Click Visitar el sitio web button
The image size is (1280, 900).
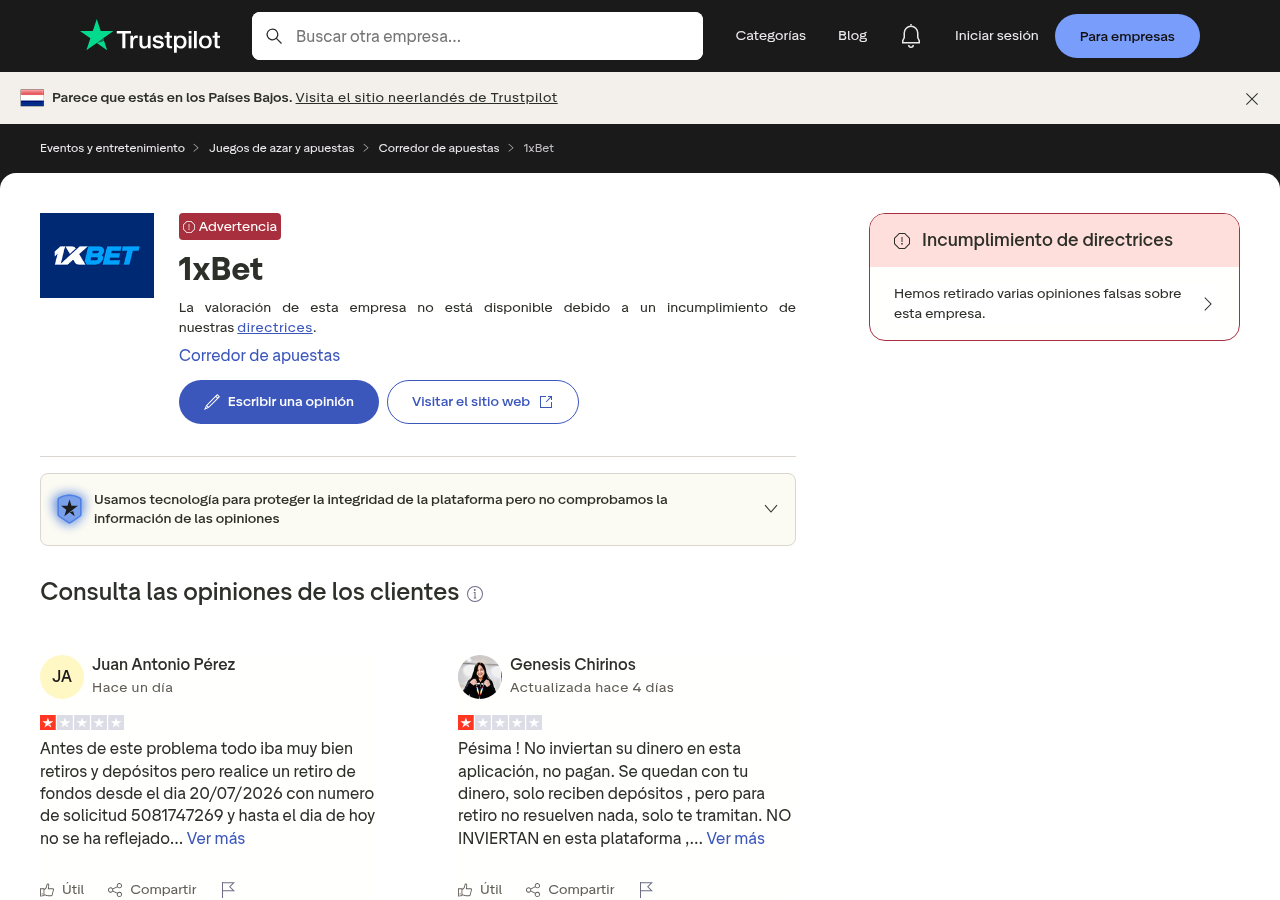point(483,402)
